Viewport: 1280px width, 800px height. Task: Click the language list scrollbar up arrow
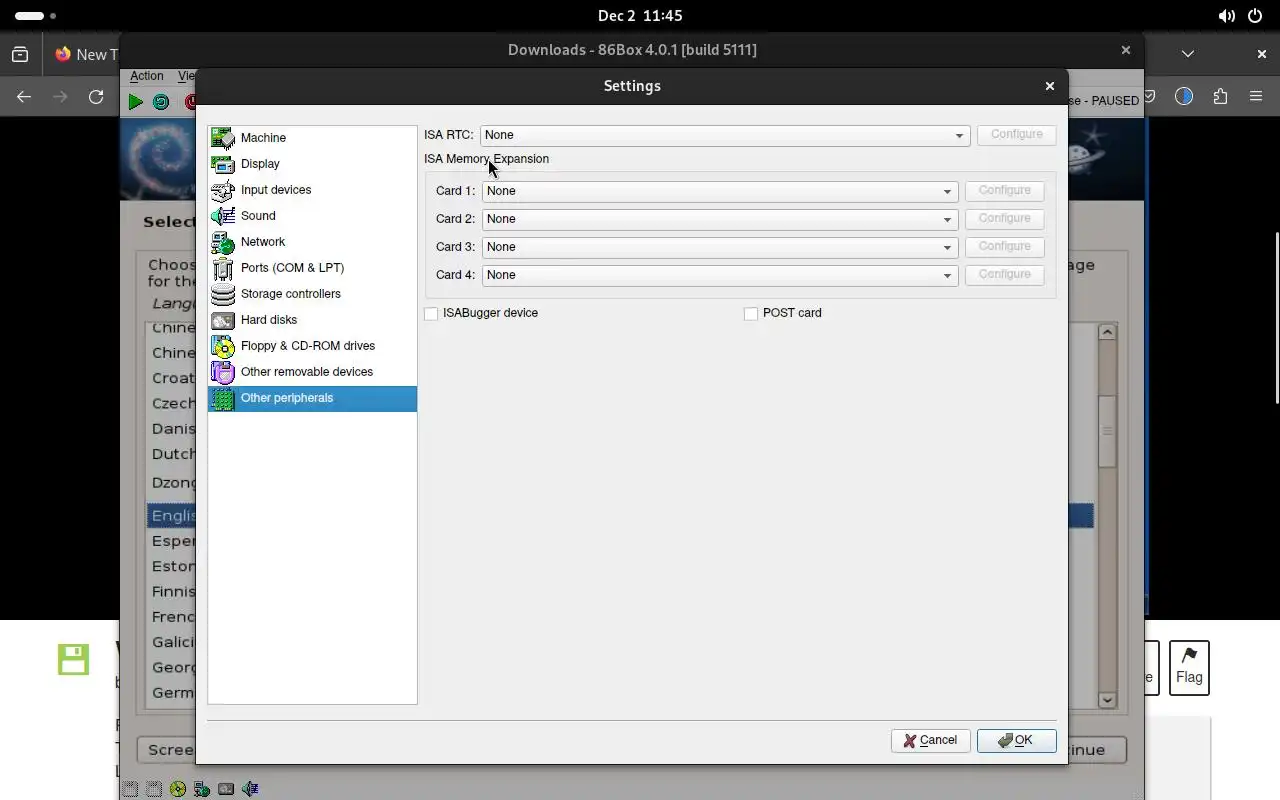(1107, 332)
